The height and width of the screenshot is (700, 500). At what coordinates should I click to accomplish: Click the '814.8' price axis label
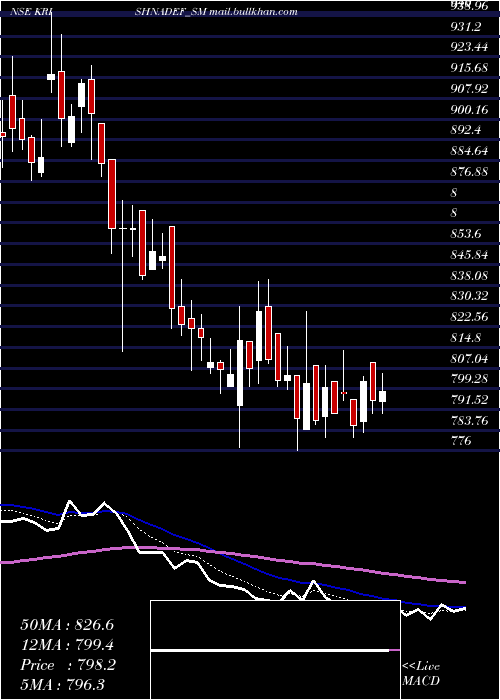pos(466,338)
